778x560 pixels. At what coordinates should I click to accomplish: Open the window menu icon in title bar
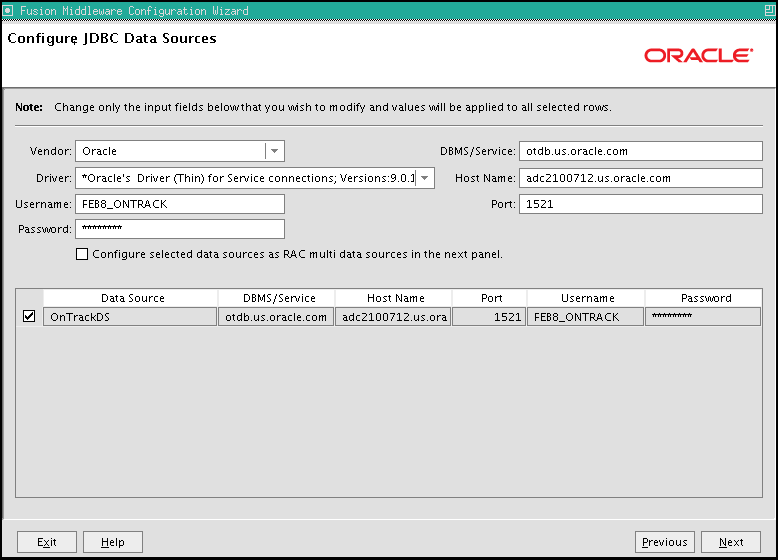tap(8, 10)
